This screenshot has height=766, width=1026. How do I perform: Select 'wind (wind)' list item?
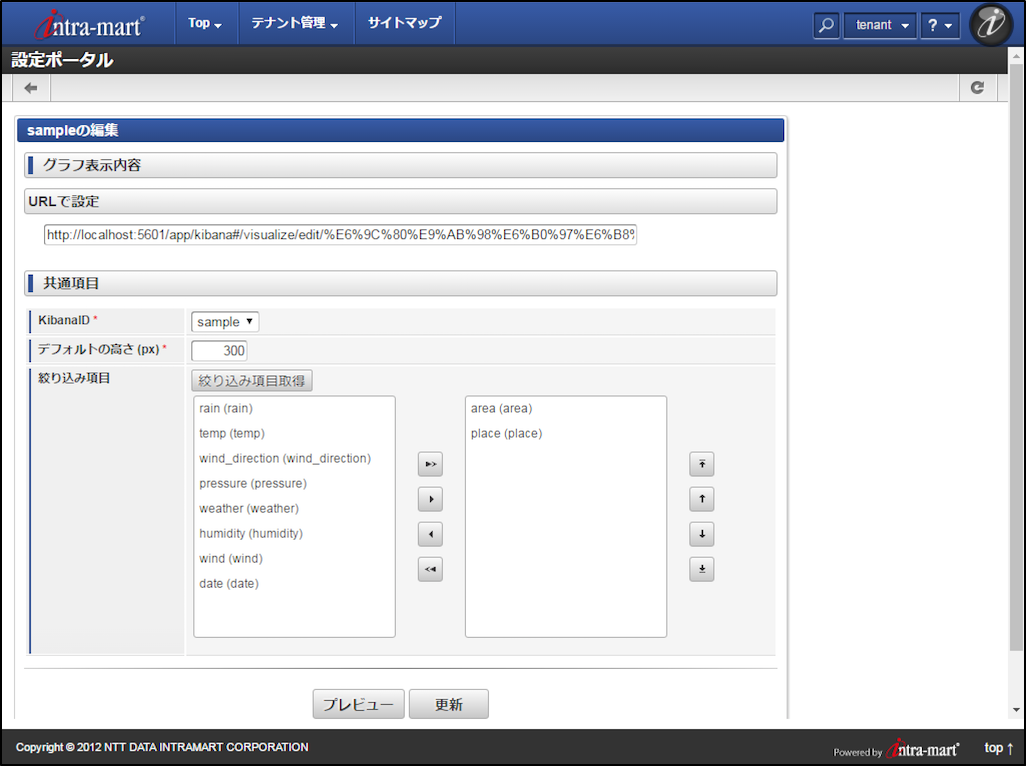point(230,559)
